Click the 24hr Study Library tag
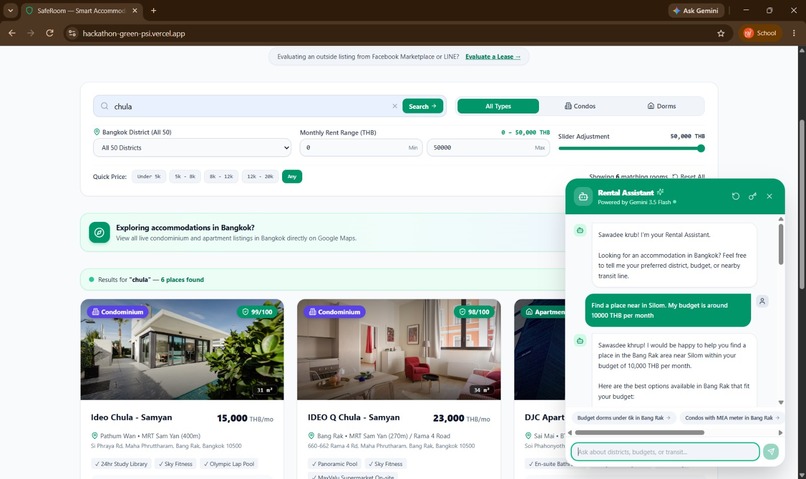 121,464
